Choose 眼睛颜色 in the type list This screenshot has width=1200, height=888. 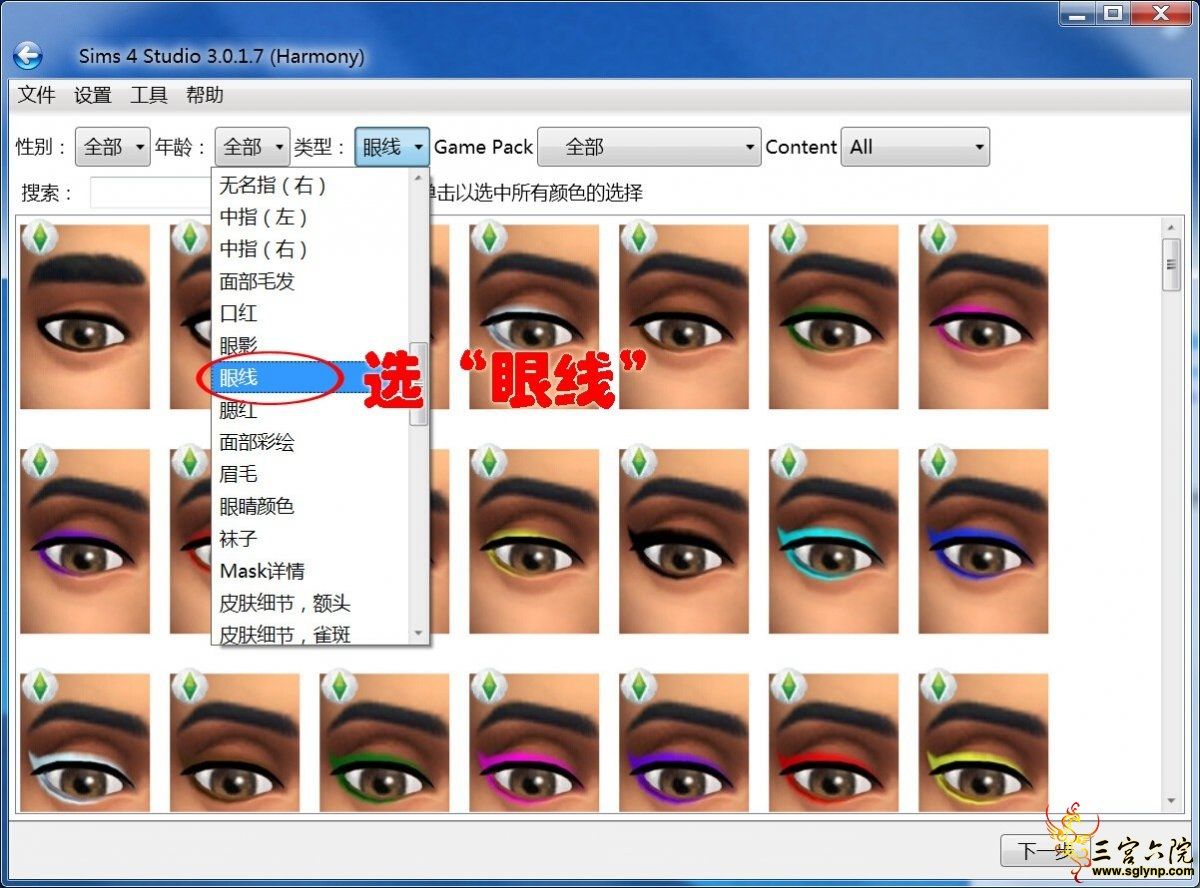(x=311, y=506)
